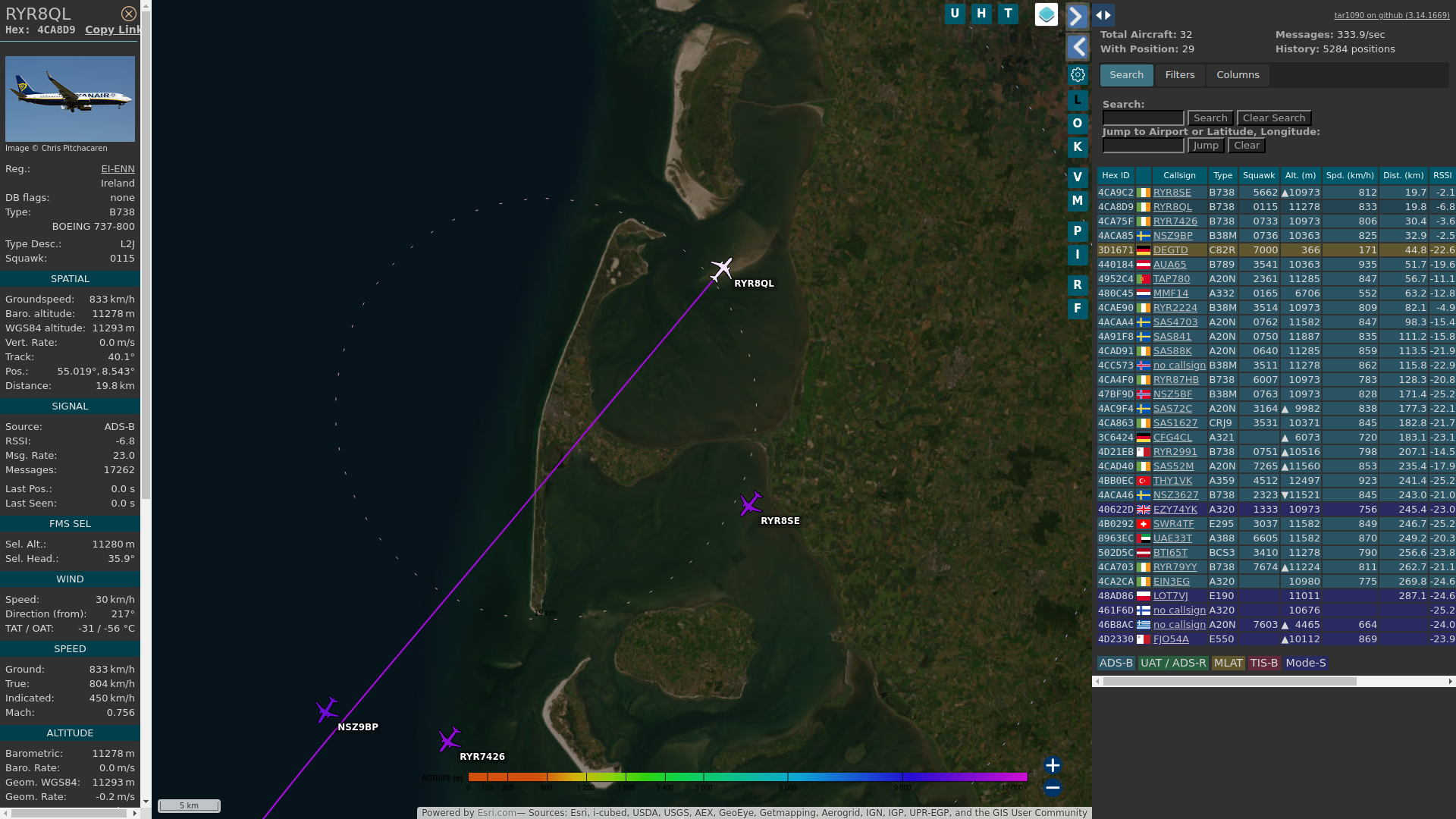Toggle the L labels button

[x=1078, y=100]
